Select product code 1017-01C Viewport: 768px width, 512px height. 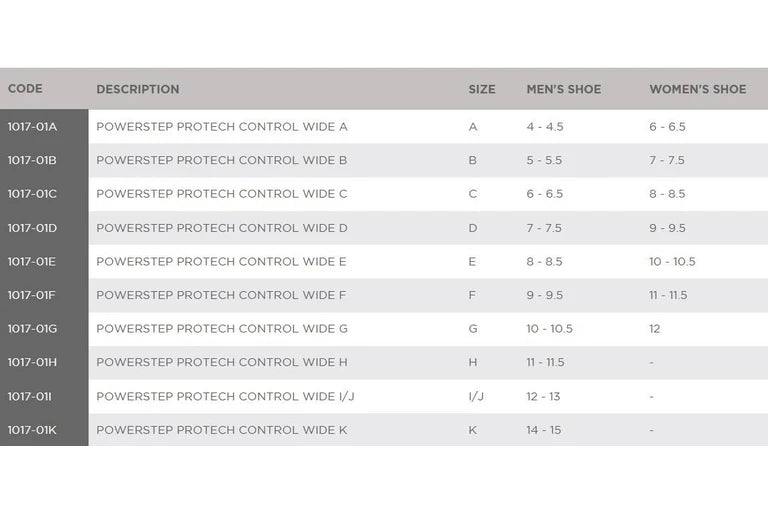pos(33,194)
